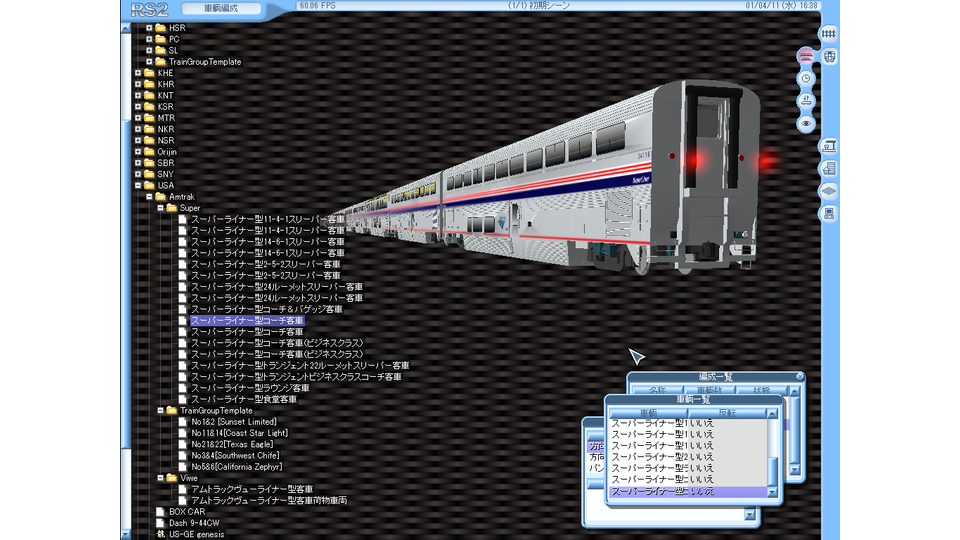
Task: Click file icon of スーパーライナー型食堂客車
Action: click(182, 399)
